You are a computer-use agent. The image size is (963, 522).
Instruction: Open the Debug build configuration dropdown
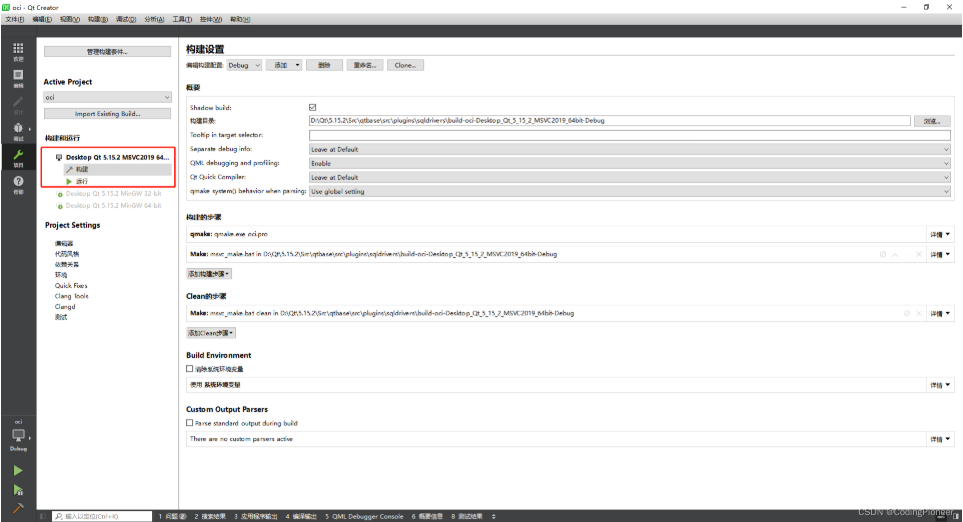point(244,65)
